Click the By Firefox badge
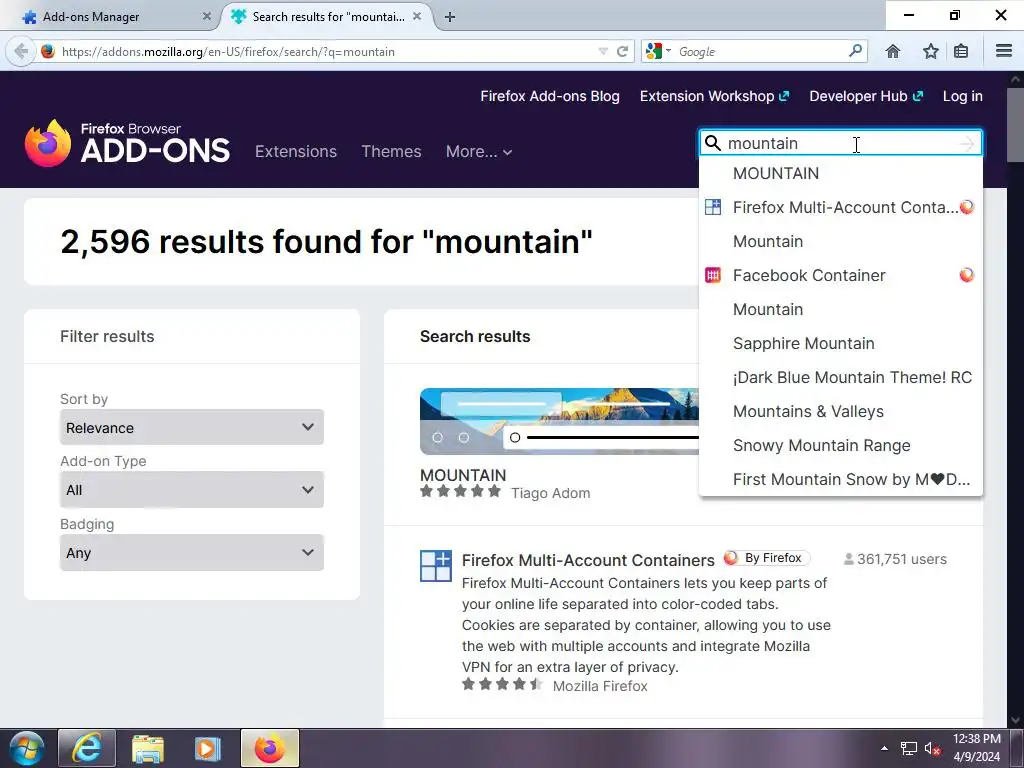 click(x=767, y=558)
